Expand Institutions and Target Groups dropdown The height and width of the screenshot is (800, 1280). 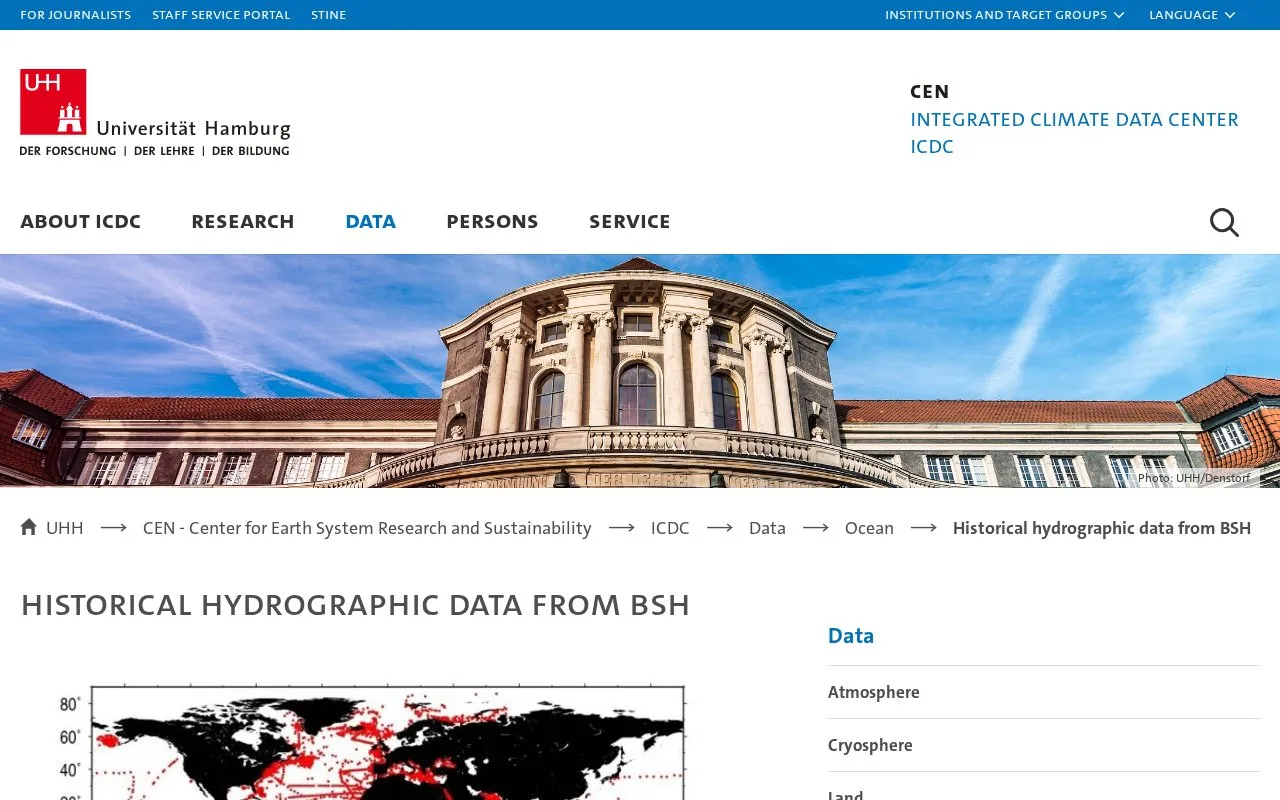1005,15
